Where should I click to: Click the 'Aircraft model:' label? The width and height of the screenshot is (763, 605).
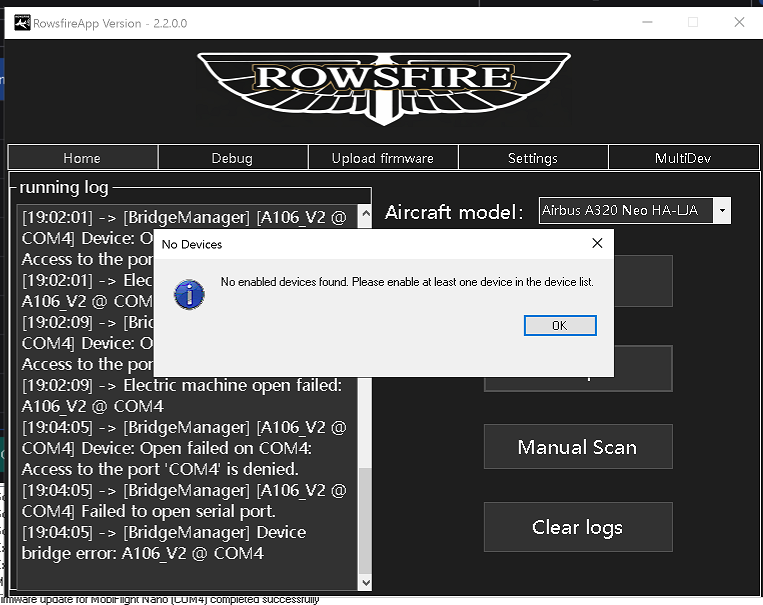[x=454, y=213]
